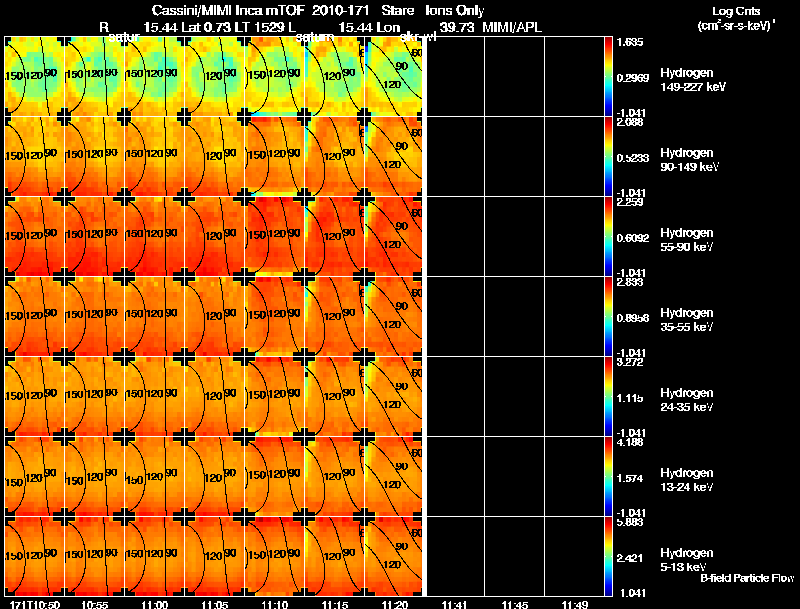Click the 'Log Cnts' scale heading
The width and height of the screenshot is (800, 609).
click(x=736, y=12)
